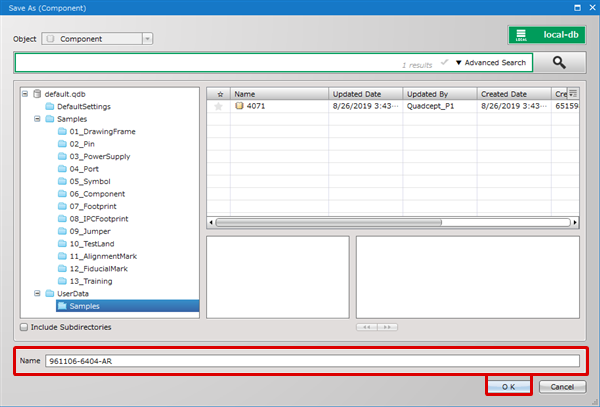This screenshot has width=600, height=407.
Task: Click the Cancel button
Action: (x=562, y=386)
